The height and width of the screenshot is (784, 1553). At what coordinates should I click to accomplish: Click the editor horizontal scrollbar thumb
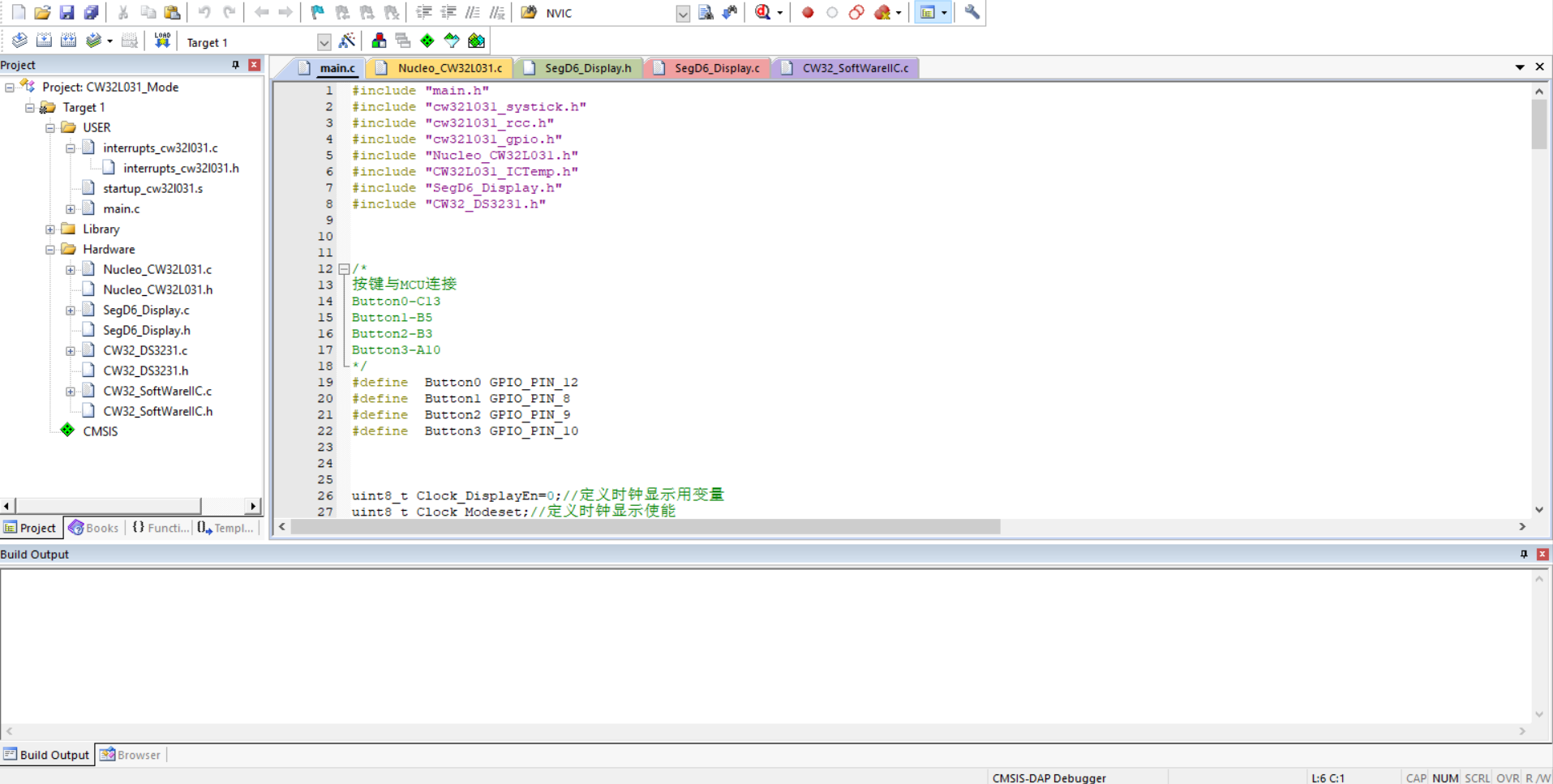[646, 527]
